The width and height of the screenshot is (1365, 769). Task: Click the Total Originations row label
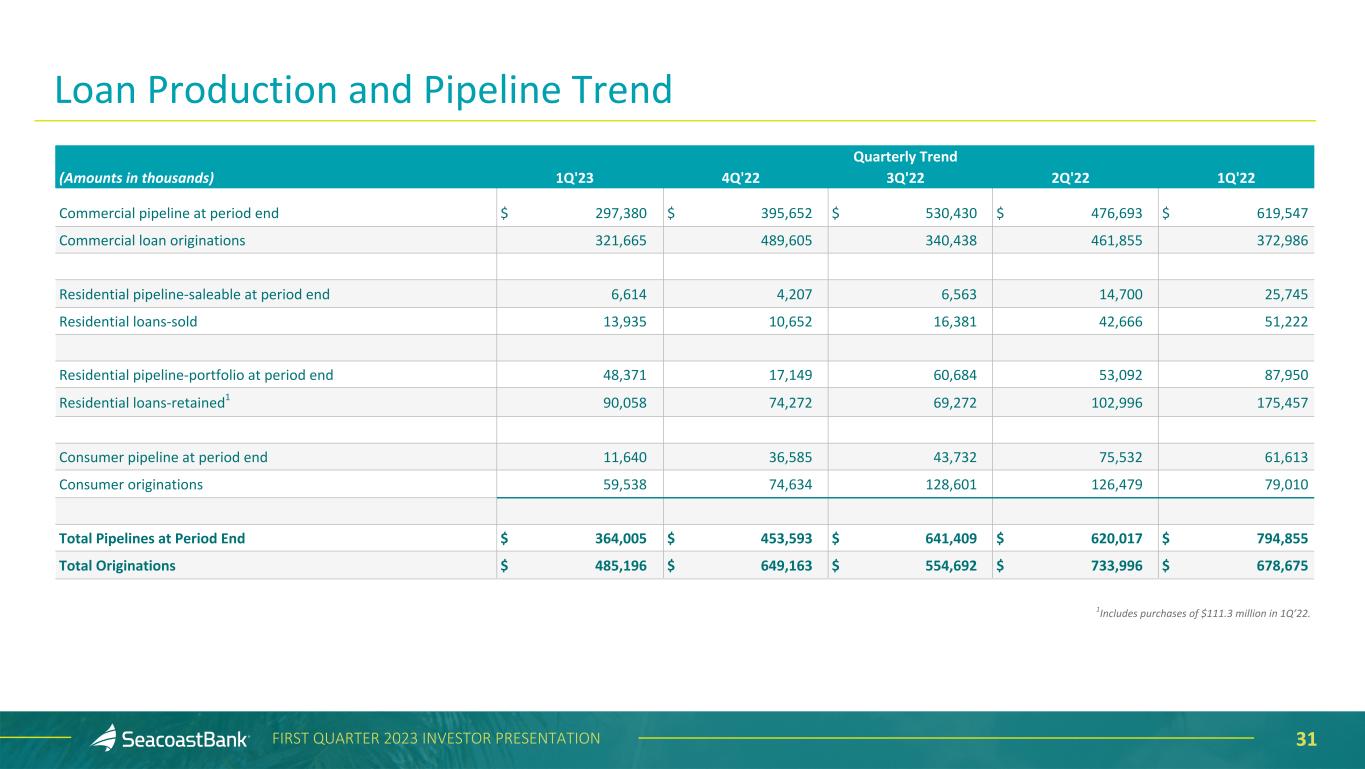click(117, 565)
